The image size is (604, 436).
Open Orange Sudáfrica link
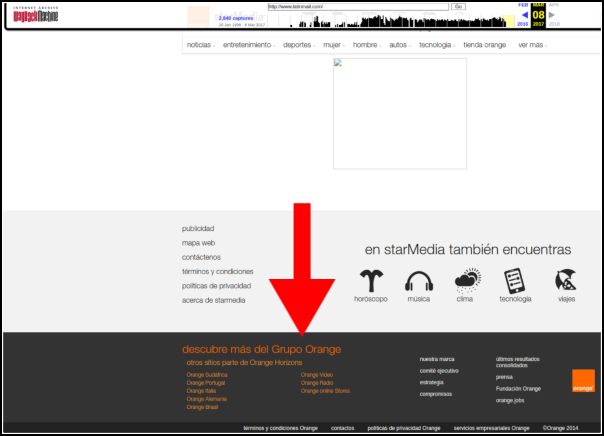[207, 375]
